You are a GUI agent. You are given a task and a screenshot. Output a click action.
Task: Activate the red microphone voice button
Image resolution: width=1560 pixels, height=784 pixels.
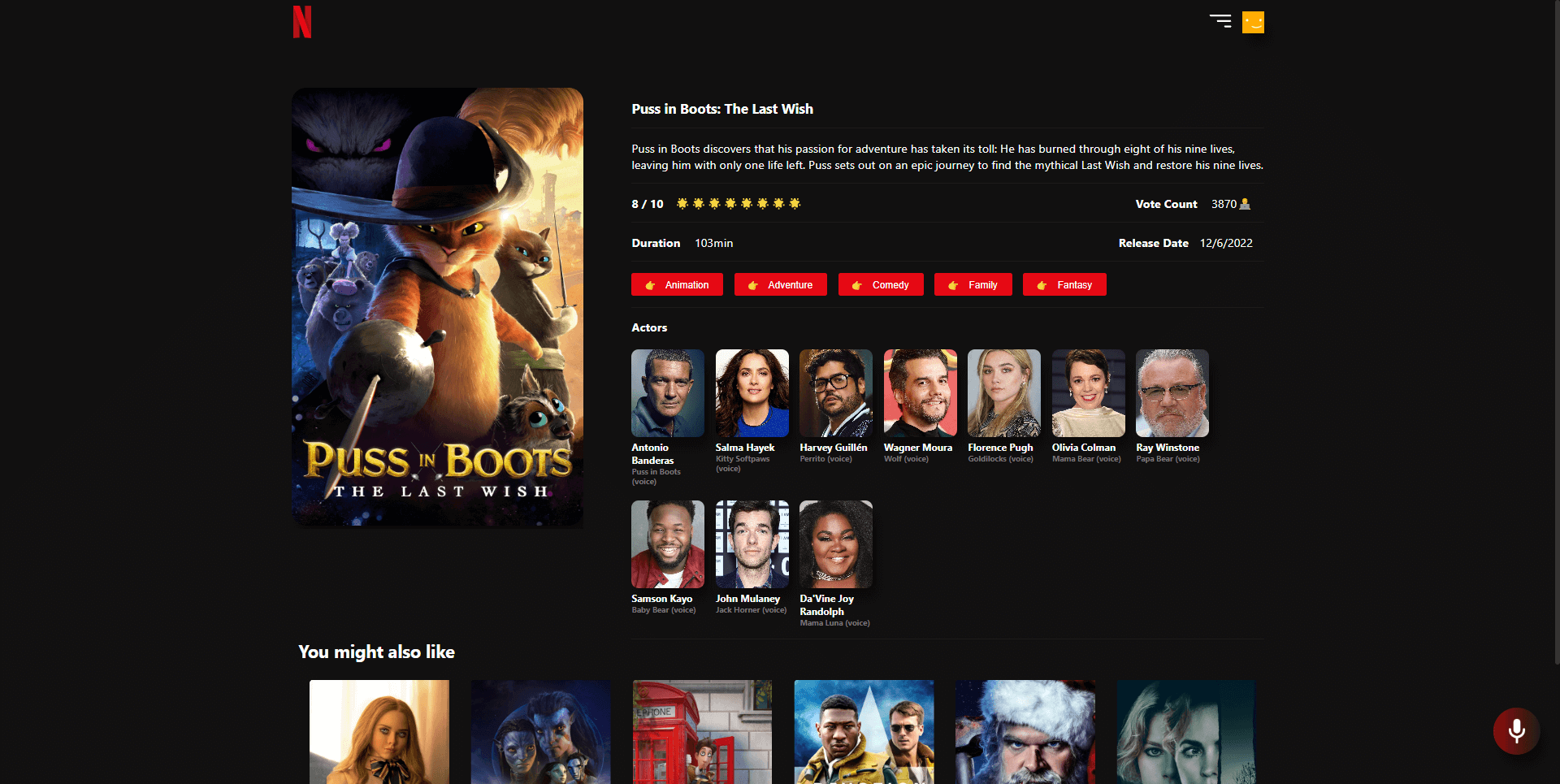tap(1515, 731)
